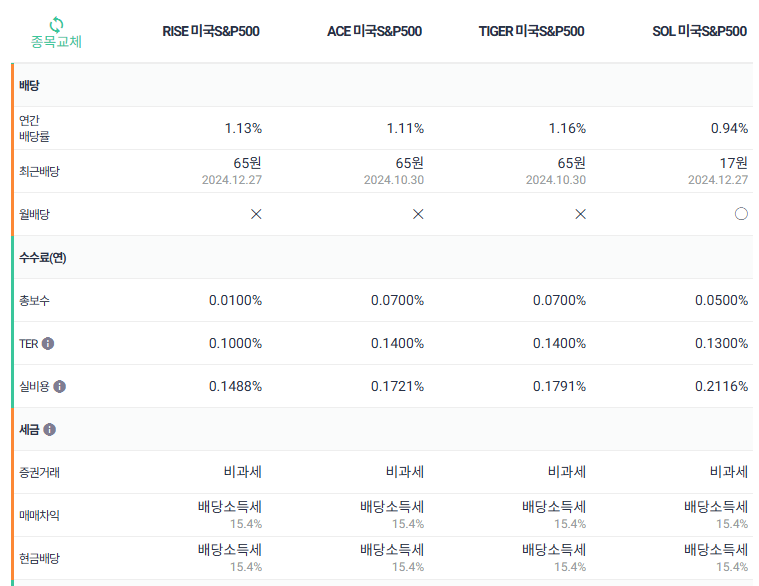
Task: Click ACE 증권거래 비과세 cell
Action: (x=405, y=472)
